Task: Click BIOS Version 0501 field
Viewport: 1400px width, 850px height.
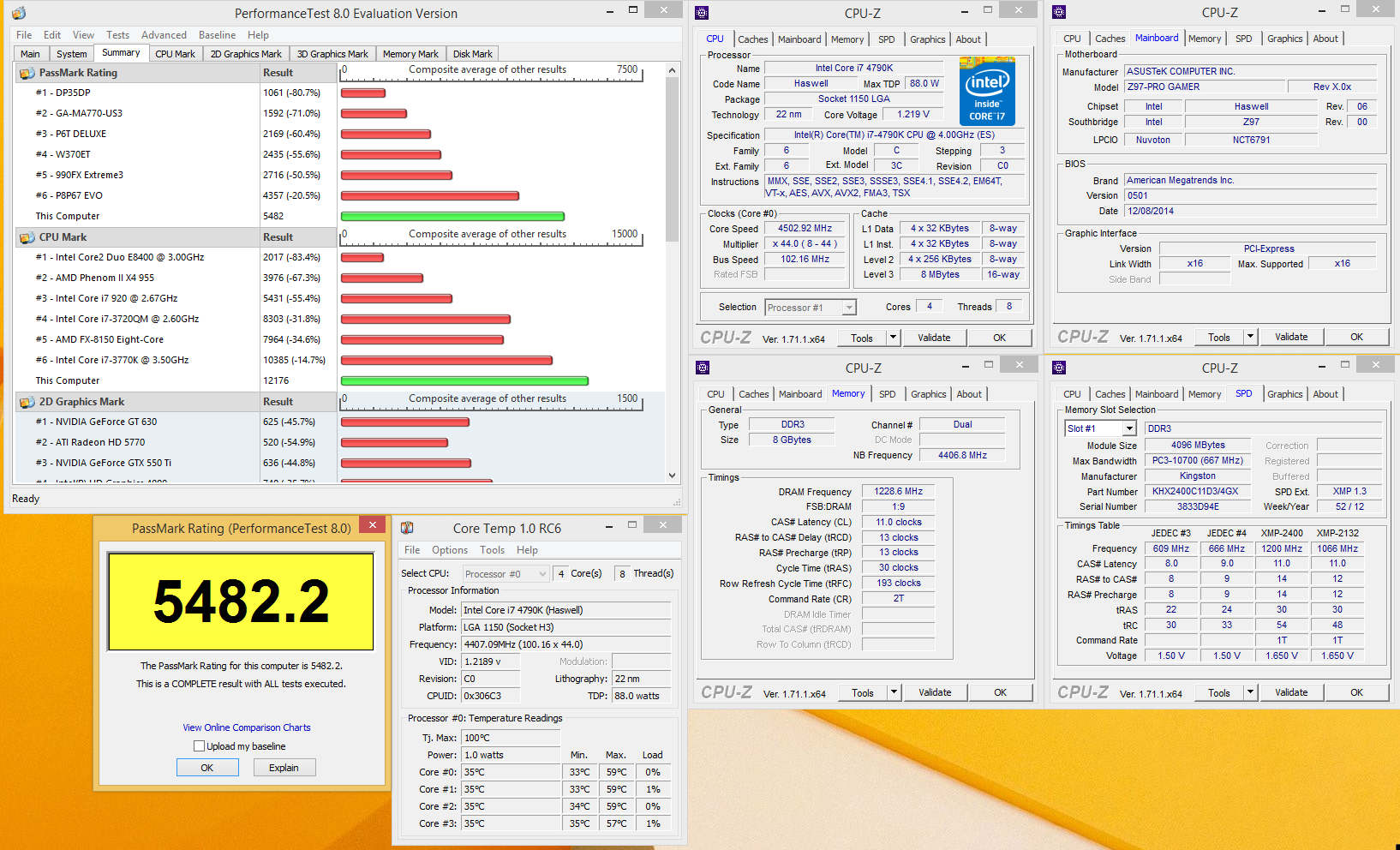Action: (x=1250, y=195)
